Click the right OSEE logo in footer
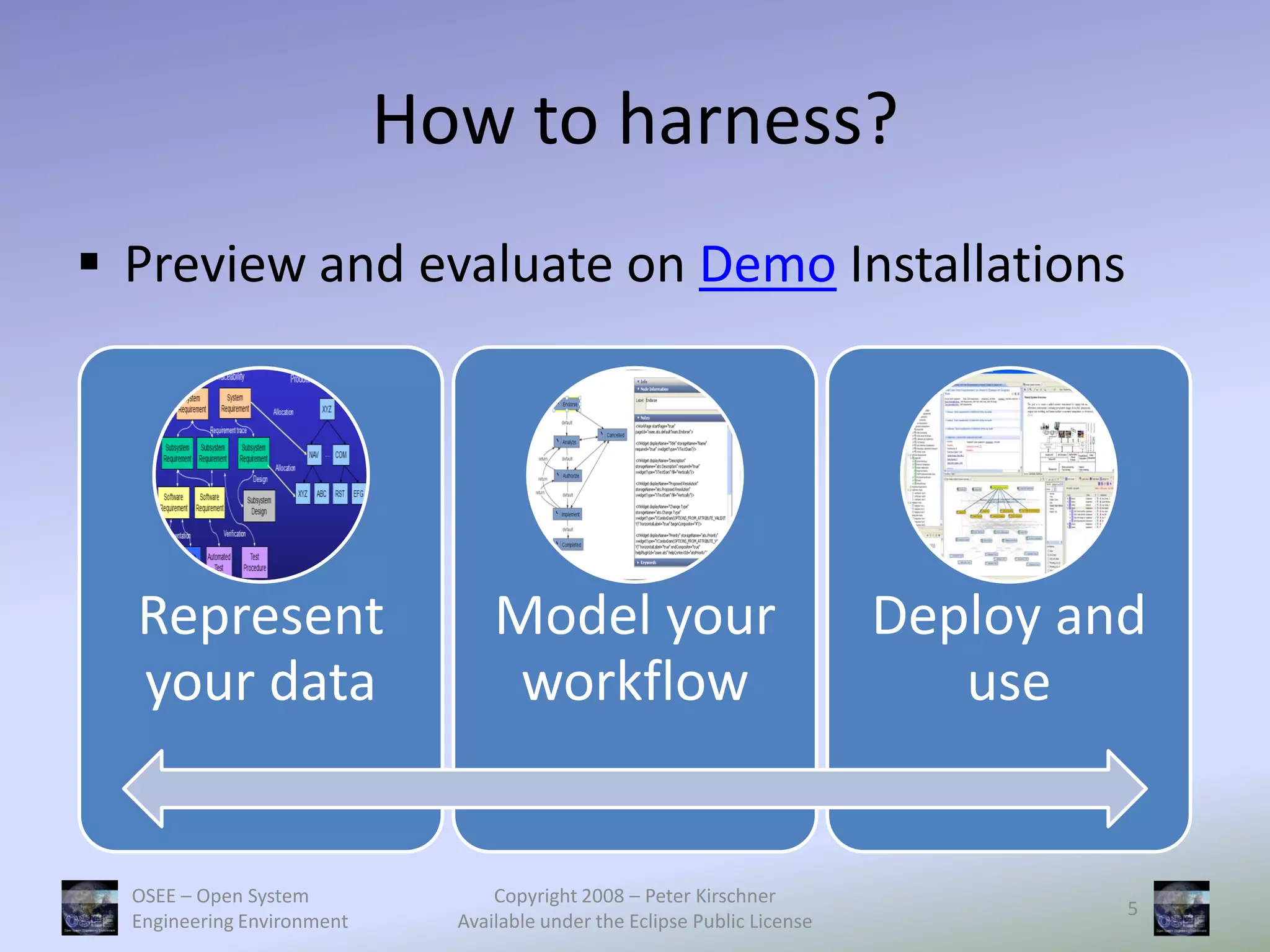Image resolution: width=1270 pixels, height=952 pixels. click(x=1181, y=907)
